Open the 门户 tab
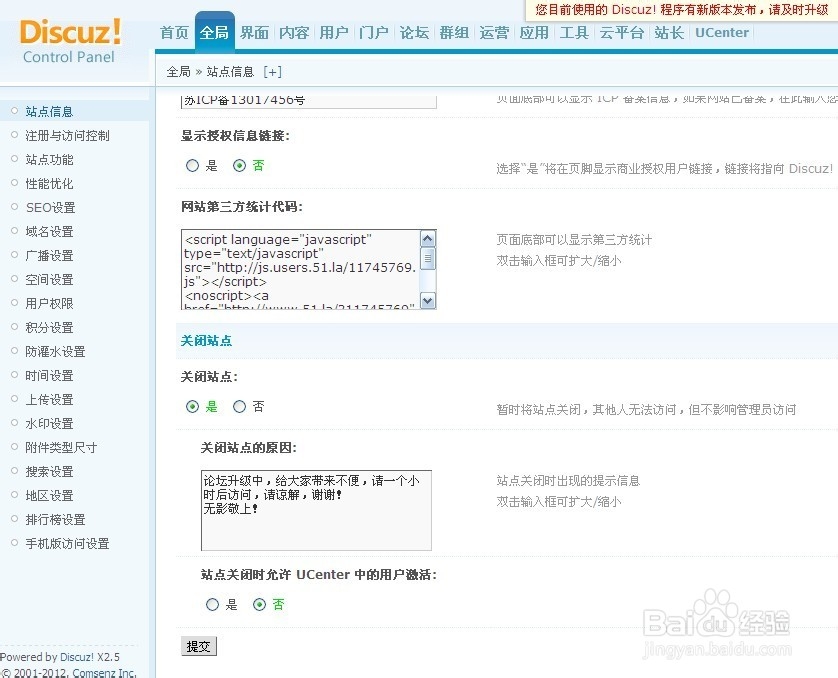Viewport: 838px width, 678px height. tap(374, 33)
